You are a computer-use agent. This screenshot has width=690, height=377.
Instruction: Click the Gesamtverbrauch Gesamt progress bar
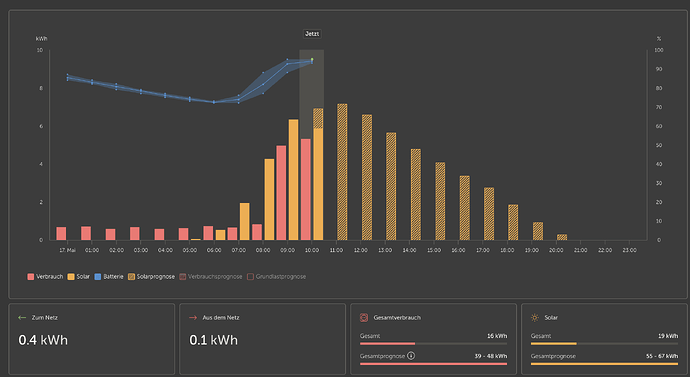433,344
